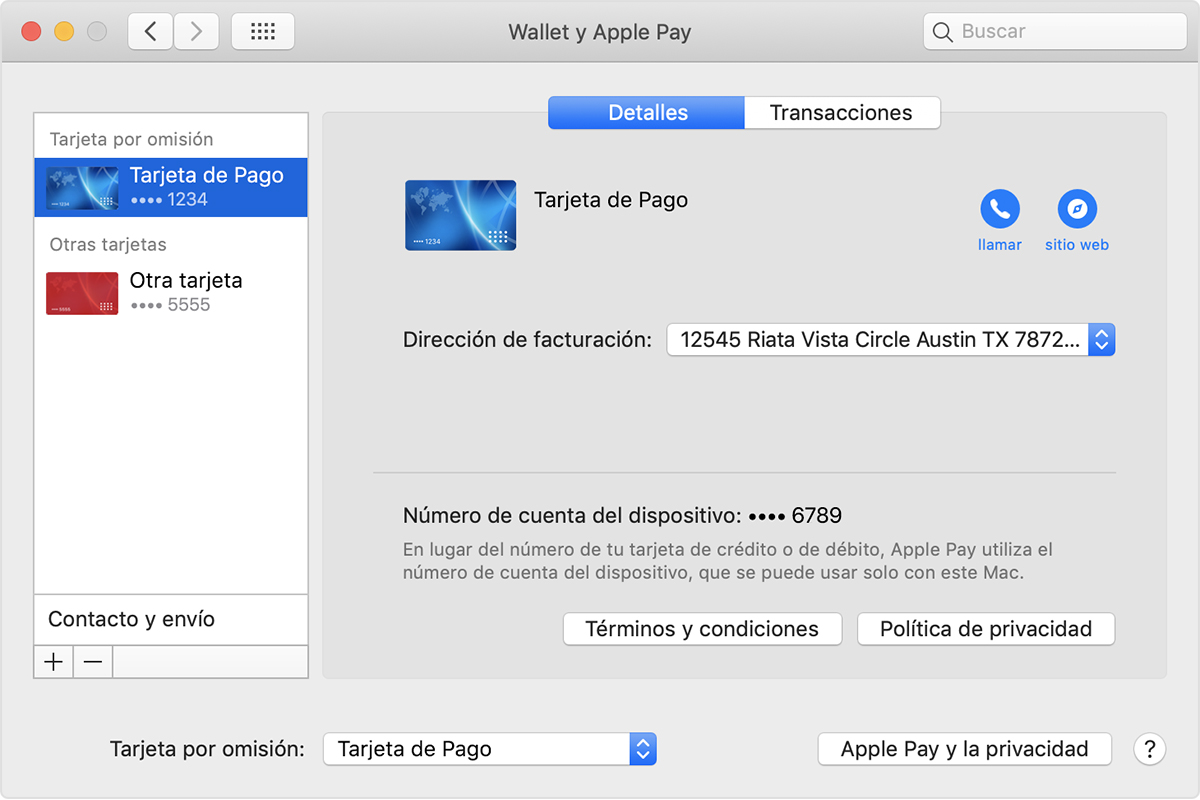This screenshot has height=800, width=1200.
Task: Open Apple Pay y la privacidad
Action: tap(965, 749)
